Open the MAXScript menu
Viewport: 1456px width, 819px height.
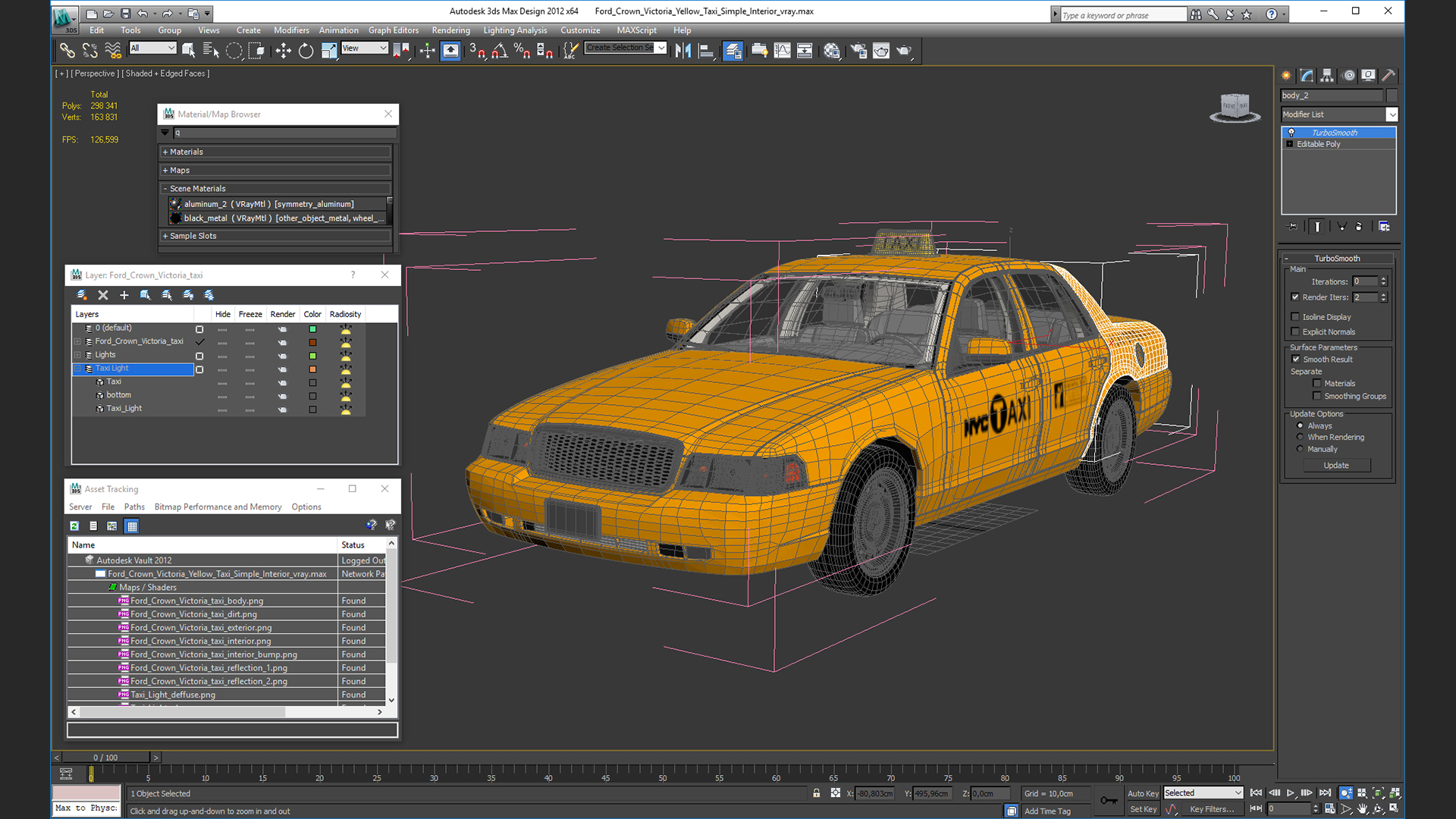pyautogui.click(x=636, y=30)
